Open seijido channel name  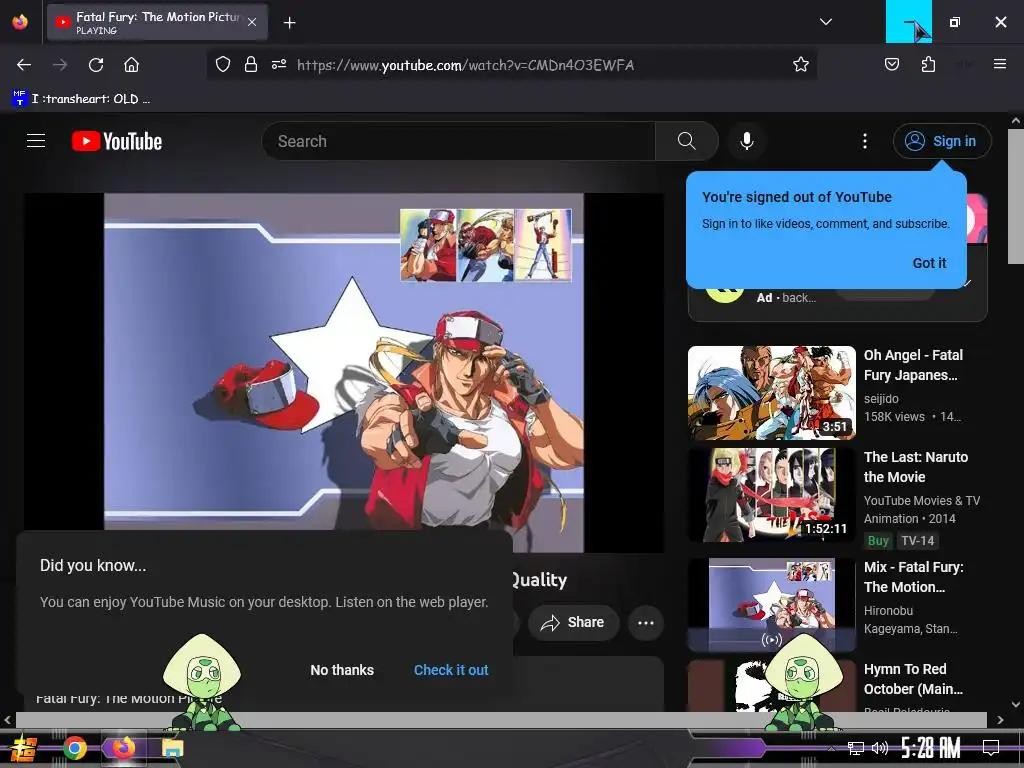881,398
